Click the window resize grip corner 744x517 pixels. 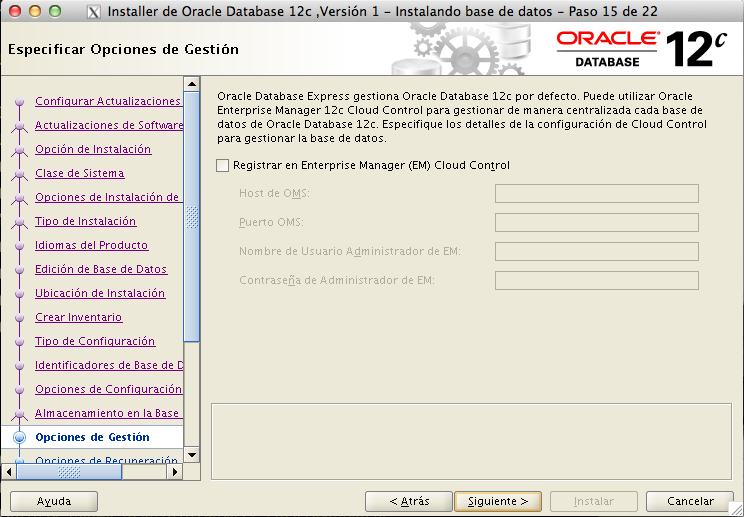pyautogui.click(x=736, y=509)
